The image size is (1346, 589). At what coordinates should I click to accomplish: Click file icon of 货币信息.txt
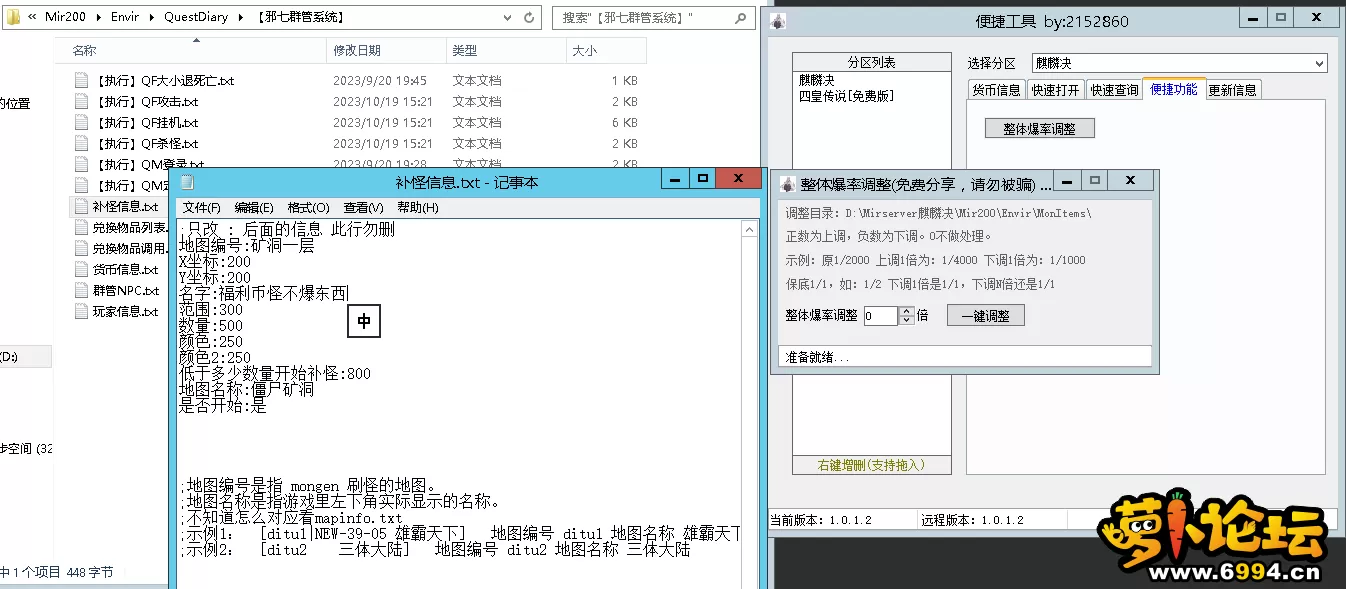coord(82,269)
